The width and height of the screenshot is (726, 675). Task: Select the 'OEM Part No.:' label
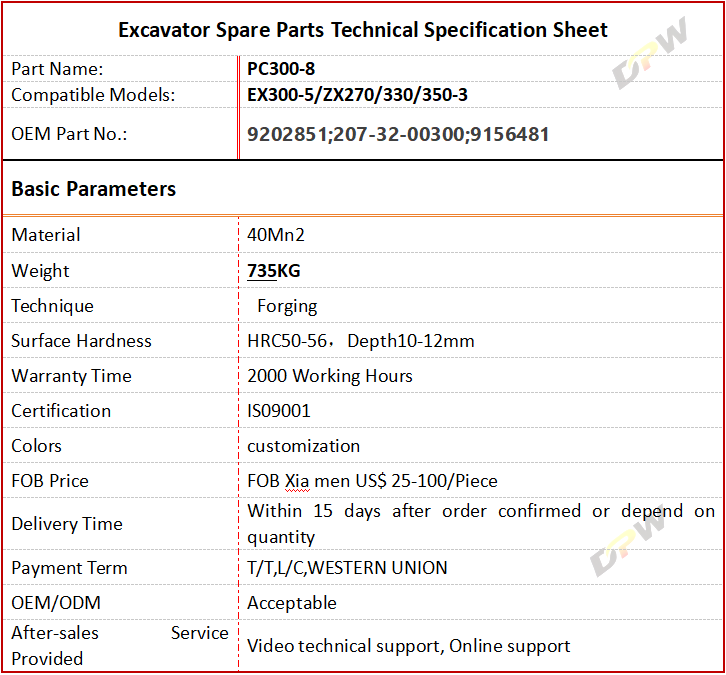tap(69, 134)
